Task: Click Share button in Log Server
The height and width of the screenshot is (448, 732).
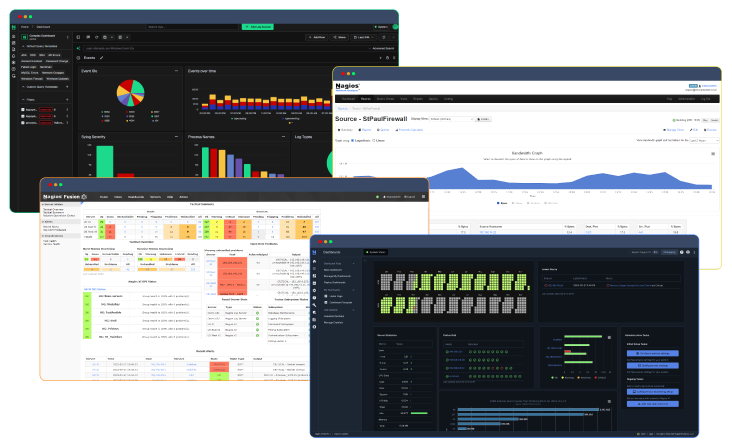Action: point(339,37)
